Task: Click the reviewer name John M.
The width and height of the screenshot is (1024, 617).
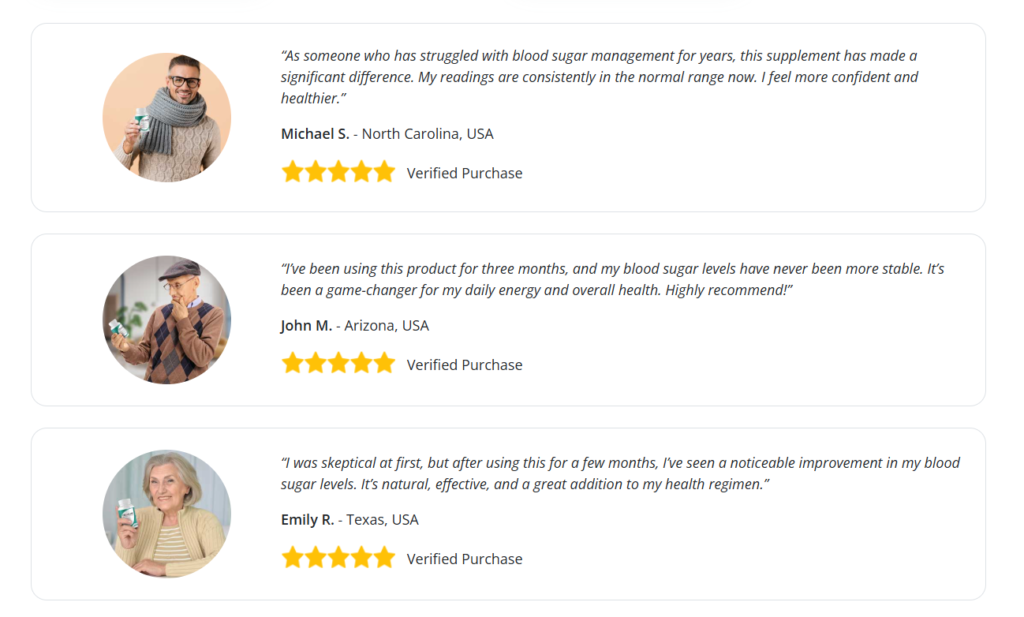Action: pyautogui.click(x=306, y=326)
